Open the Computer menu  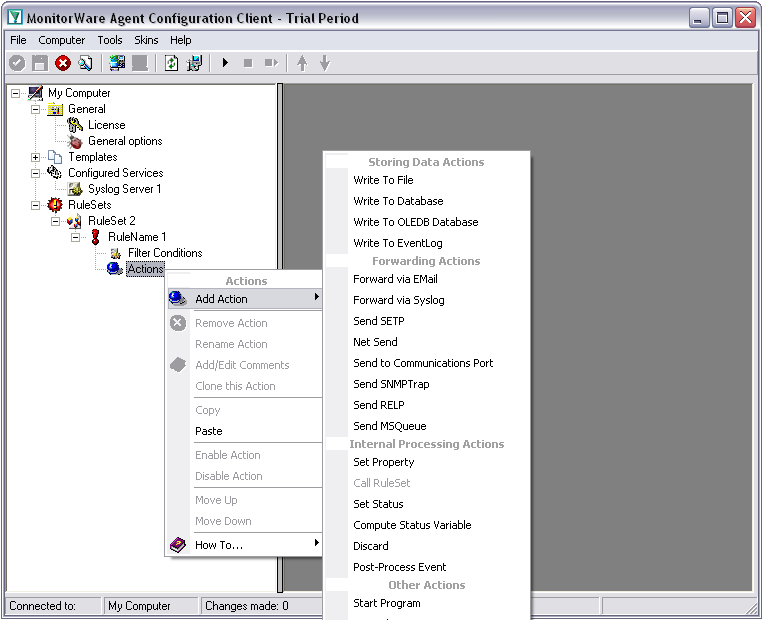point(62,40)
